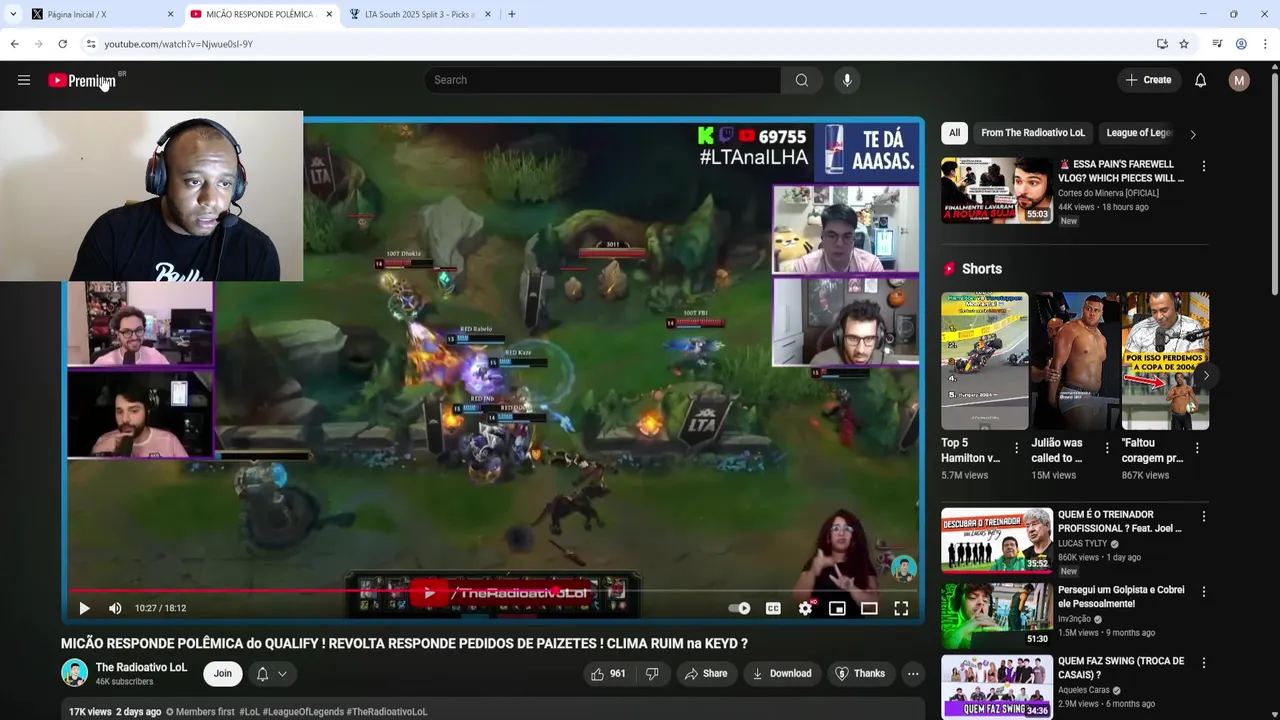Image resolution: width=1280 pixels, height=720 pixels.
Task: Open options for Persegui um Golpista video
Action: tap(1203, 592)
